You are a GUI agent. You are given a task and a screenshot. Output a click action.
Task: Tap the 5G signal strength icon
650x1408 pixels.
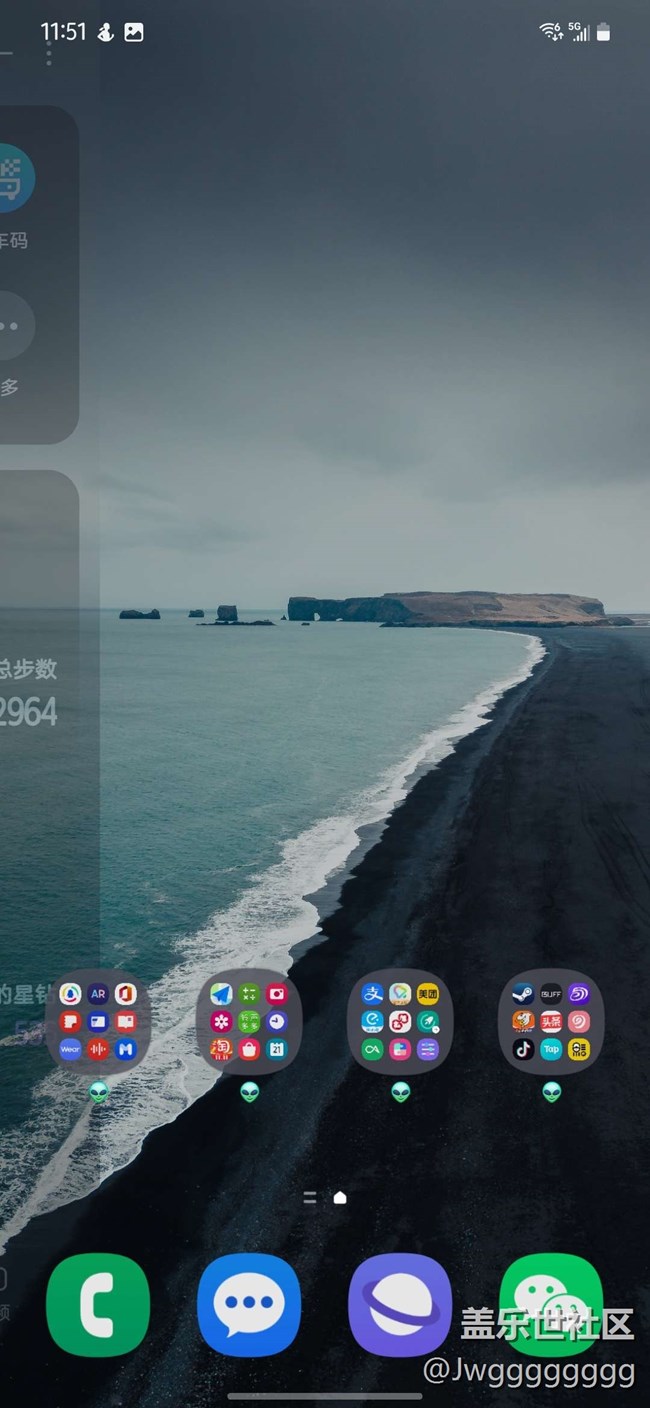579,32
